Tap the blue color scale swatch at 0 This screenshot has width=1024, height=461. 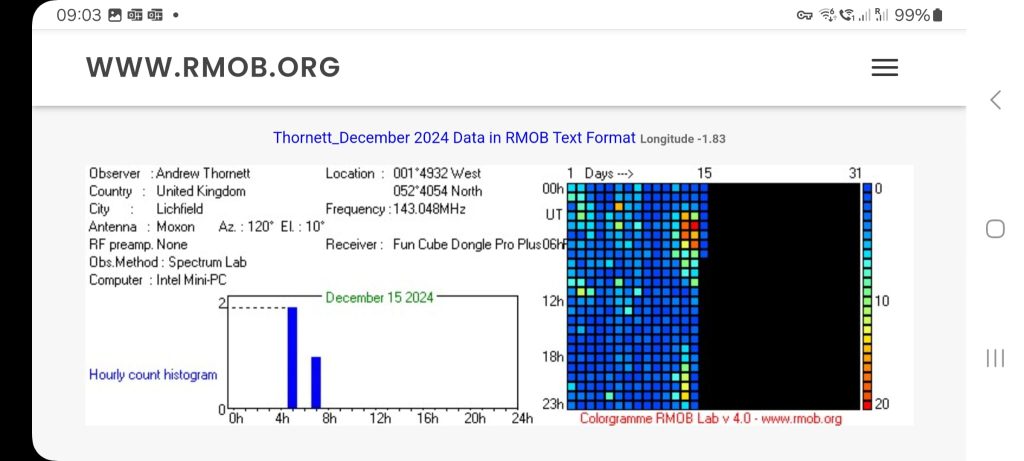point(867,188)
